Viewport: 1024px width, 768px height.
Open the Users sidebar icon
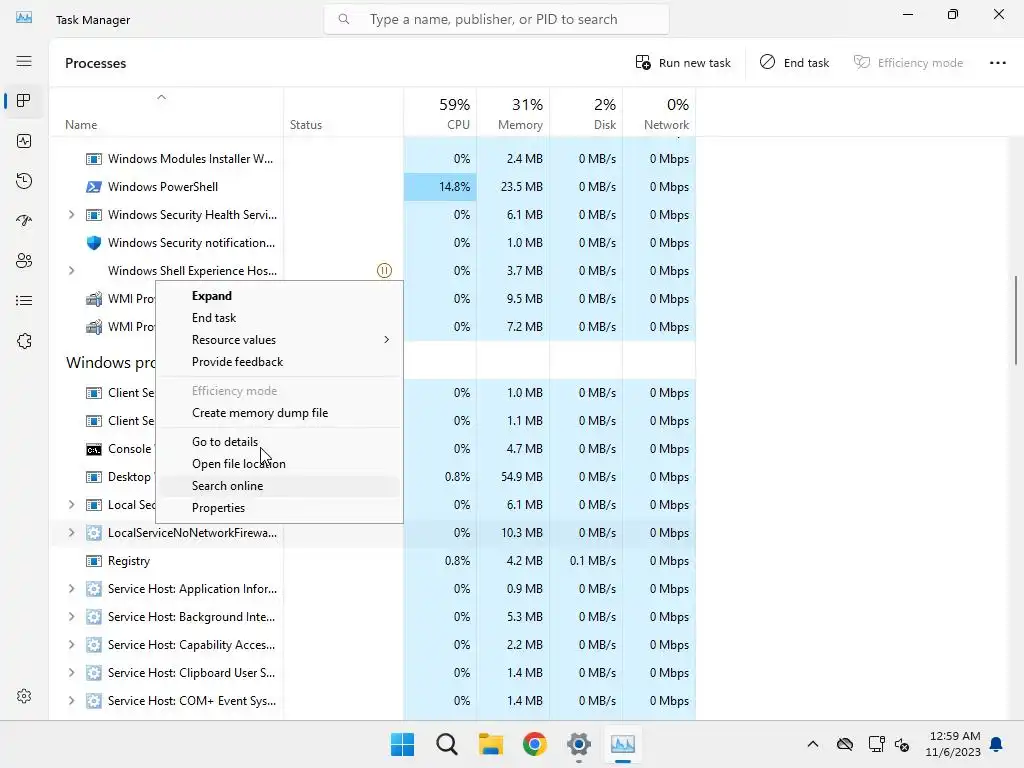24,261
